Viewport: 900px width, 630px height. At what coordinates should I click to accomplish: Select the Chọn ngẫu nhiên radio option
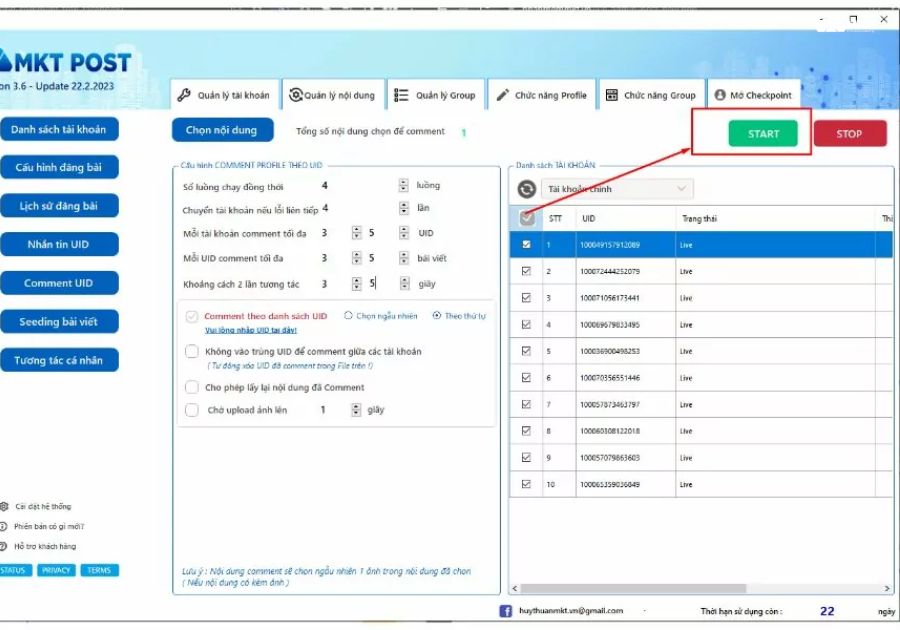click(348, 316)
